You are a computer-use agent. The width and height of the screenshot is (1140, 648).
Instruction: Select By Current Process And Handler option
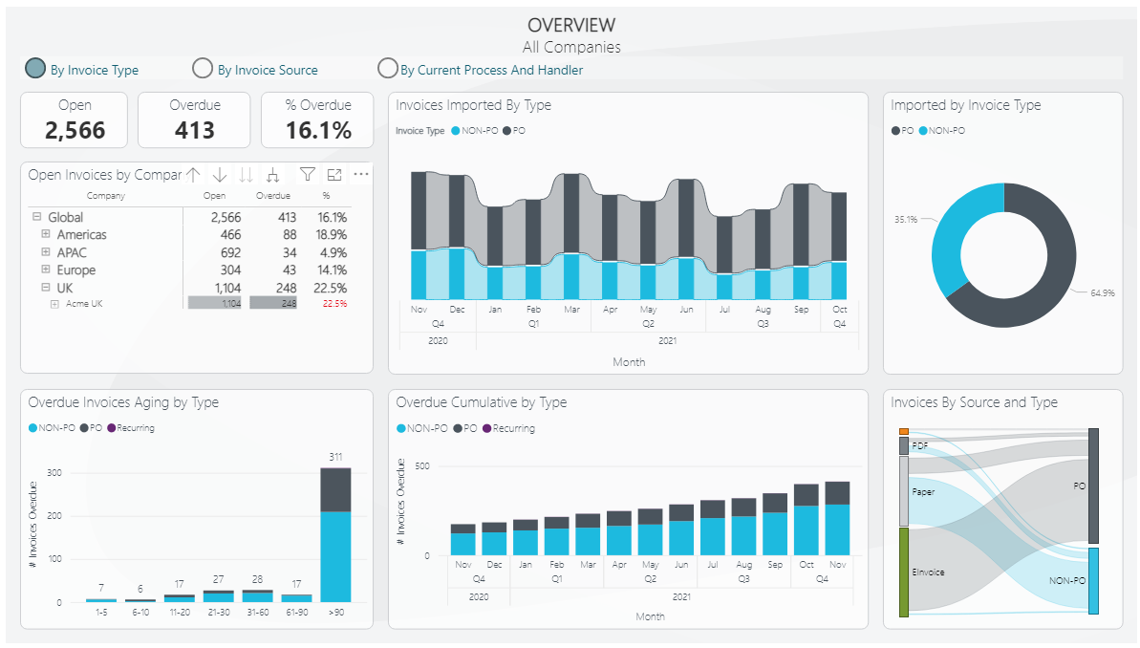[x=388, y=68]
